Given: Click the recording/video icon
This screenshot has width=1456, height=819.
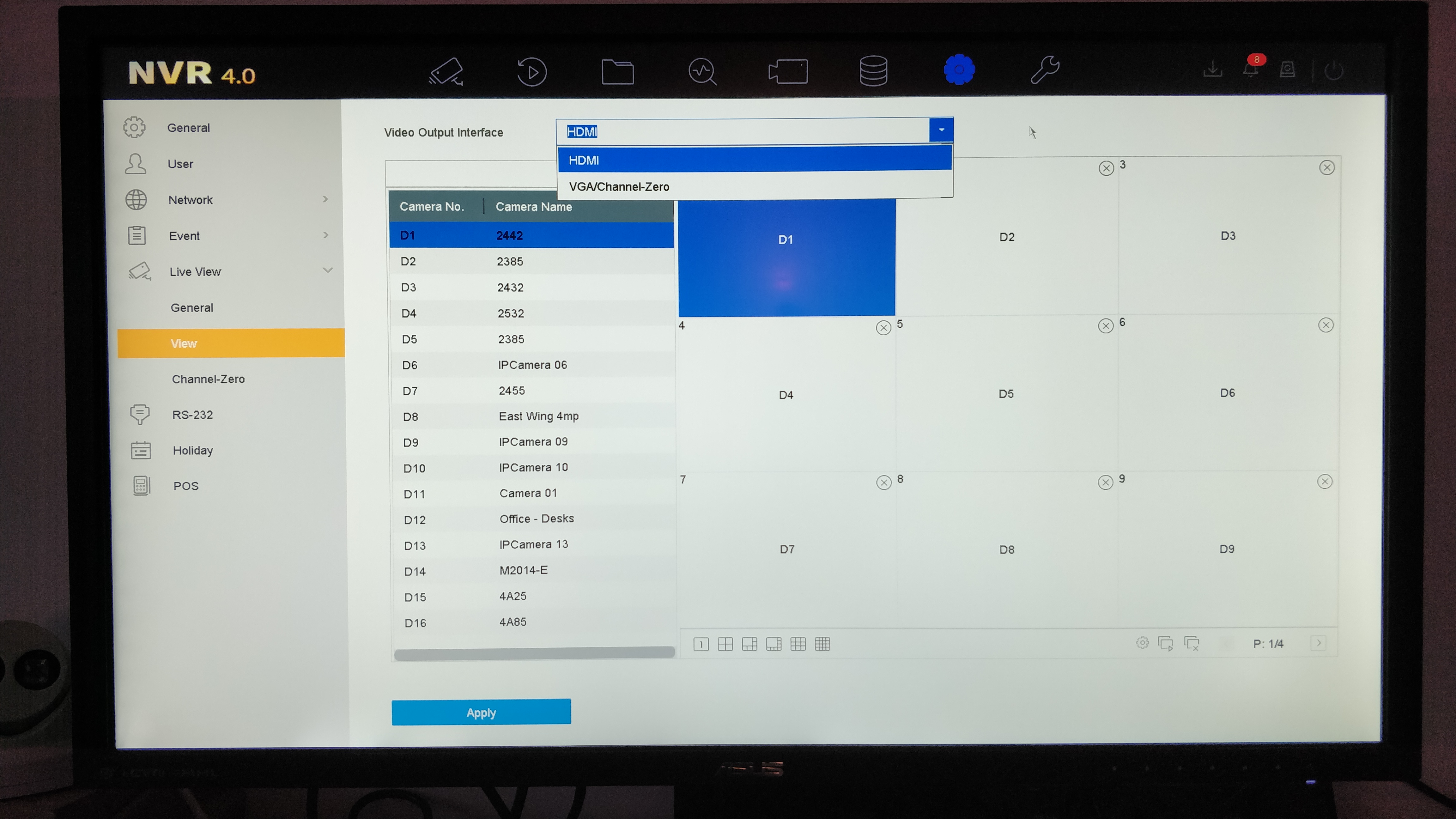Looking at the screenshot, I should 787,70.
